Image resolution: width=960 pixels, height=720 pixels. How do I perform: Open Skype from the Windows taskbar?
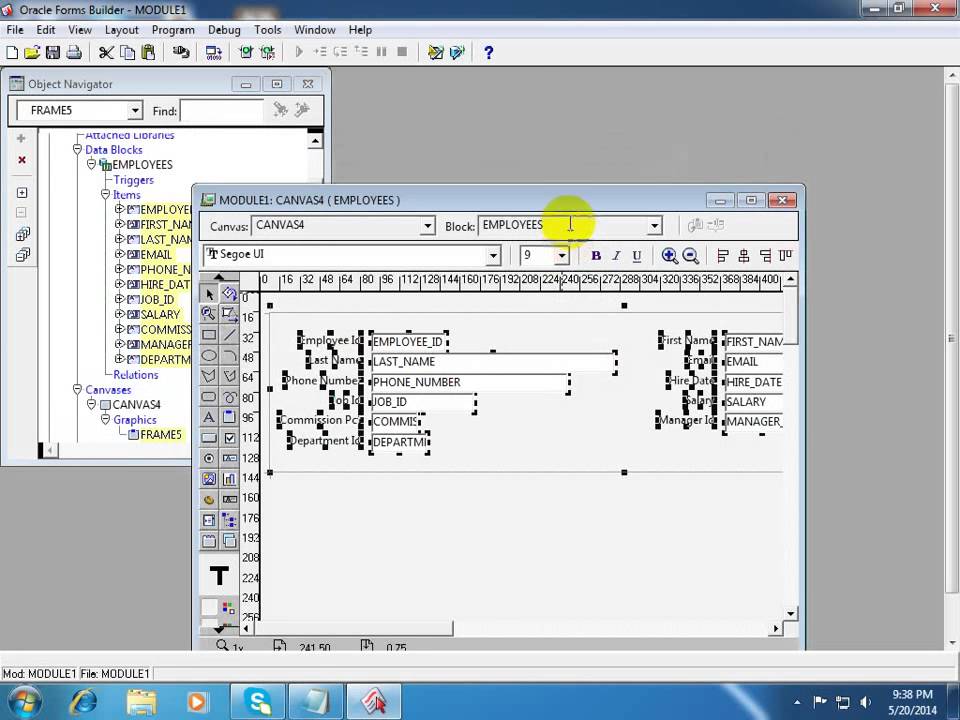click(x=258, y=702)
